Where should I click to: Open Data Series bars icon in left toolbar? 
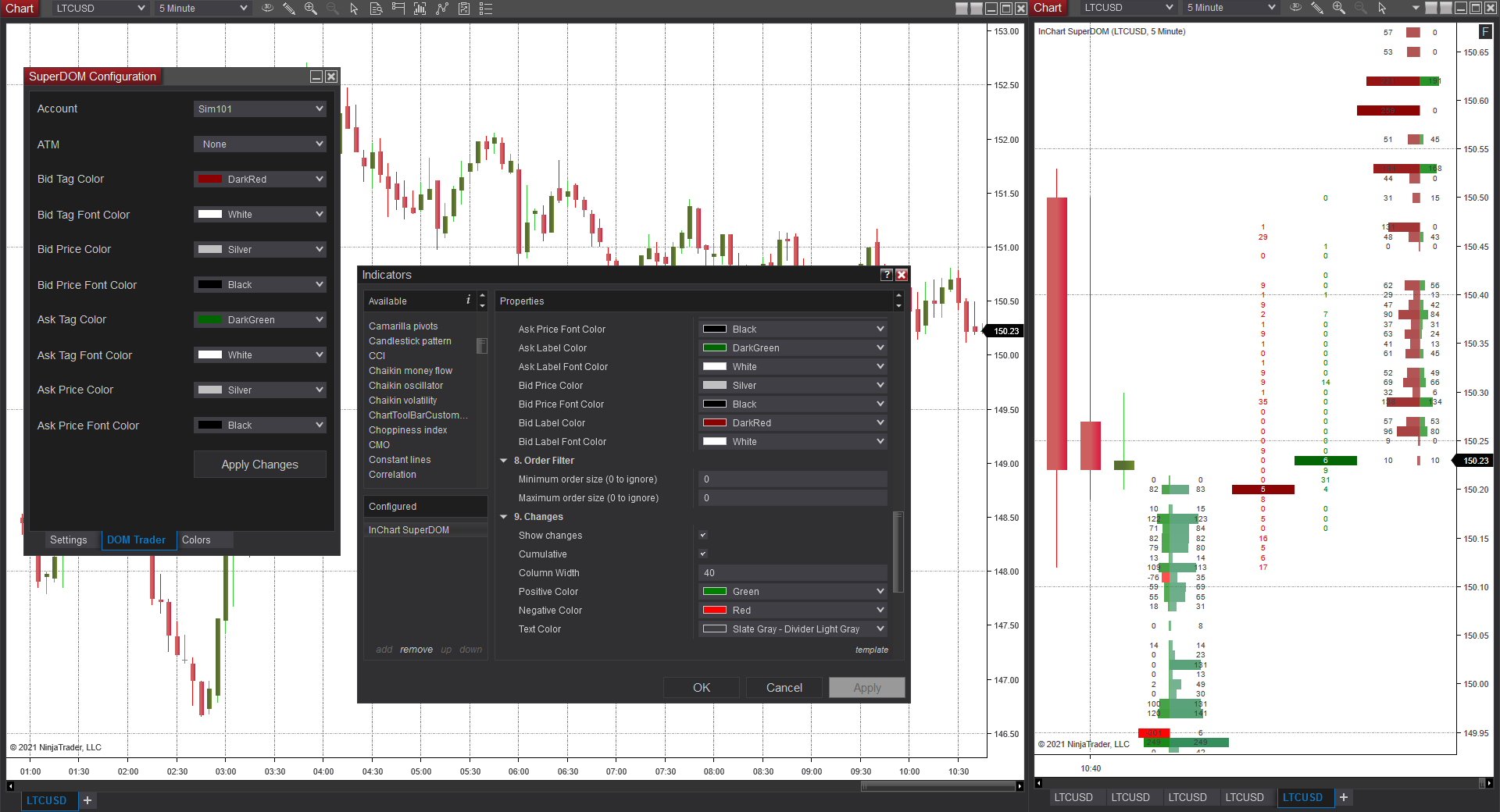[420, 8]
